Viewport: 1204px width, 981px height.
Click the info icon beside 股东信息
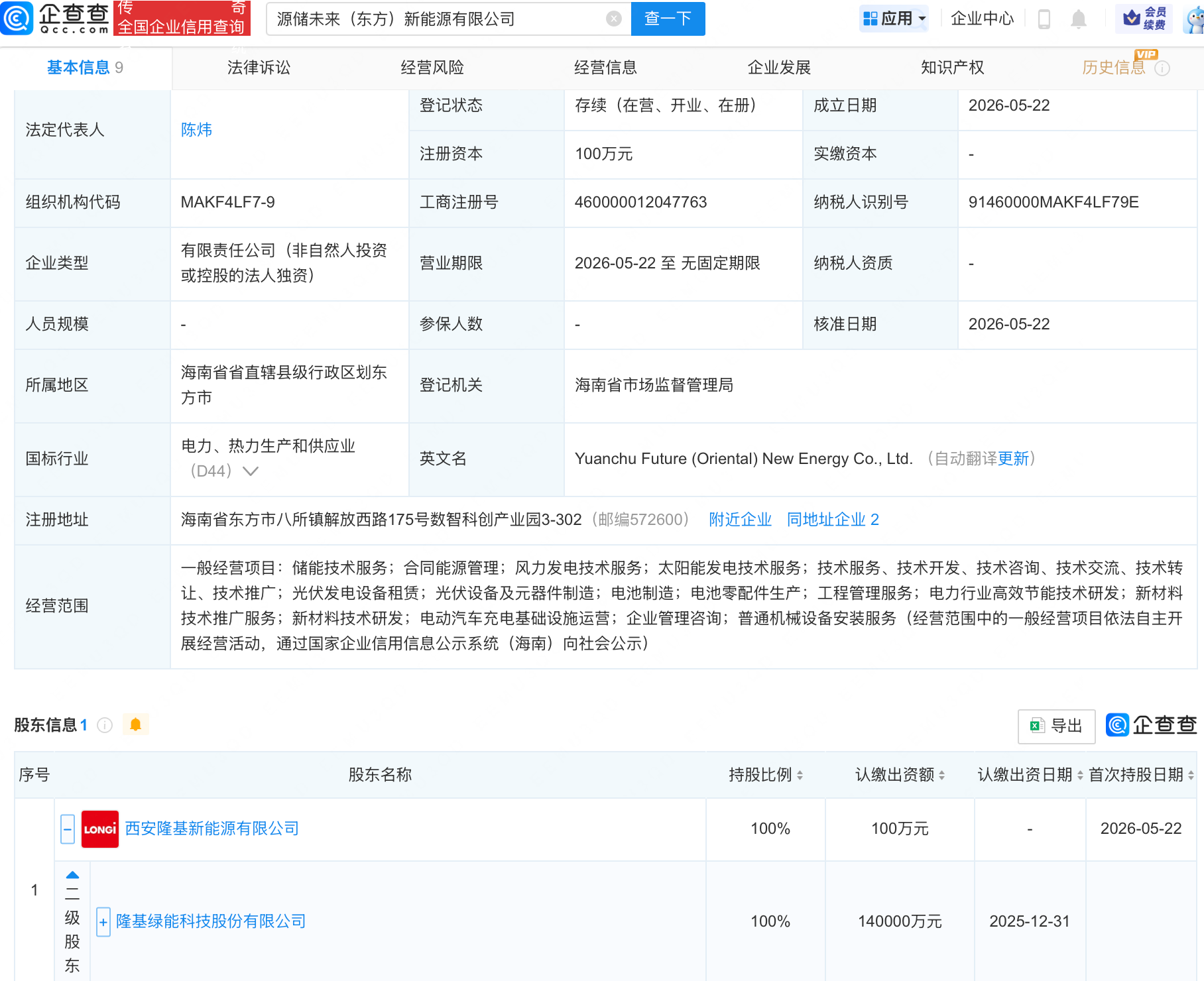(x=105, y=725)
